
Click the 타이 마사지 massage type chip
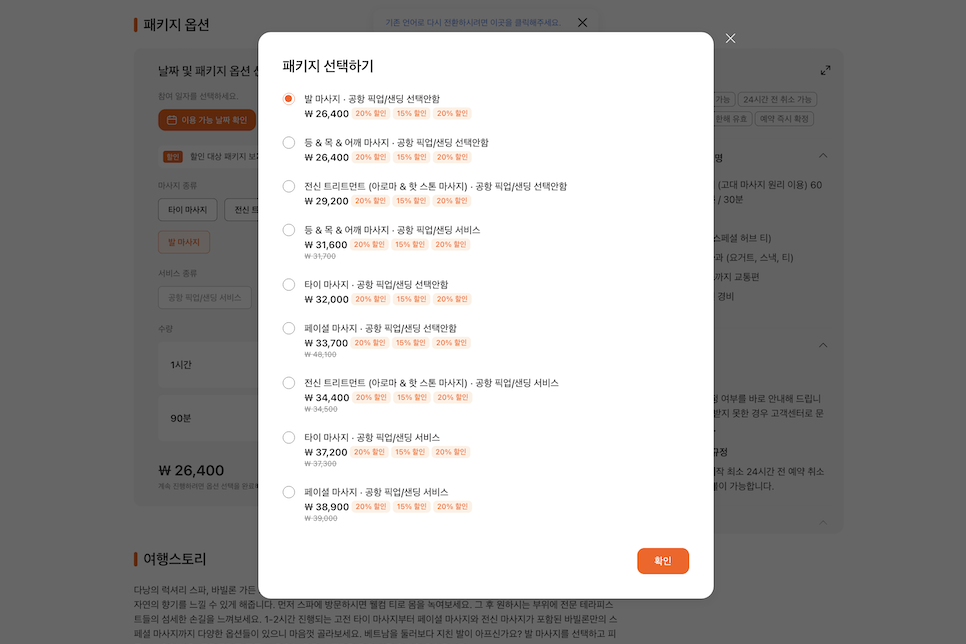(x=187, y=210)
